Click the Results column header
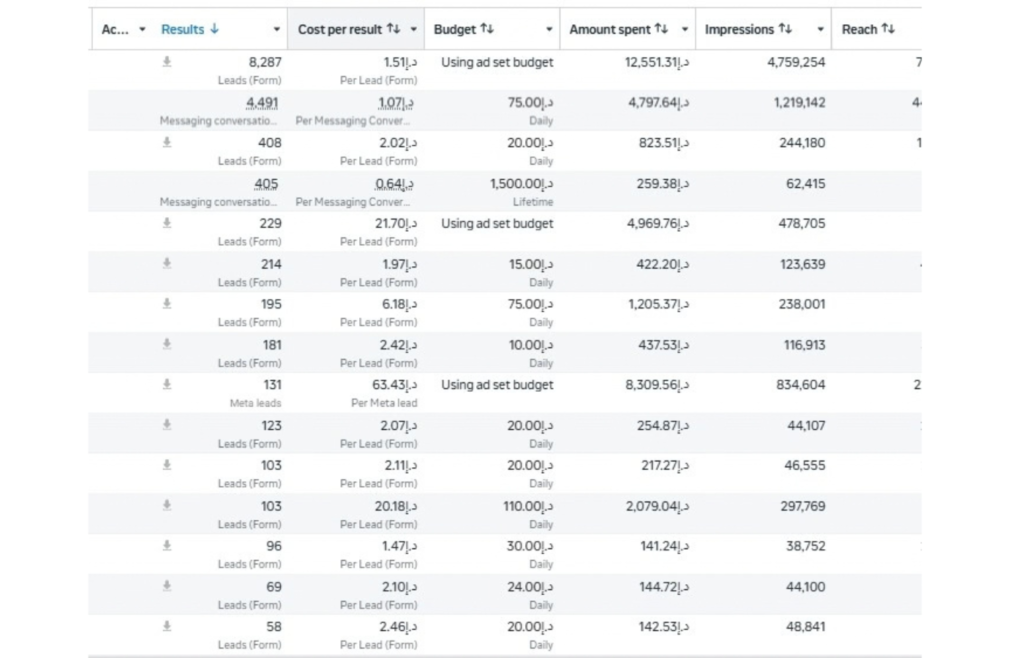Viewport: 1024px width, 658px height. point(183,29)
